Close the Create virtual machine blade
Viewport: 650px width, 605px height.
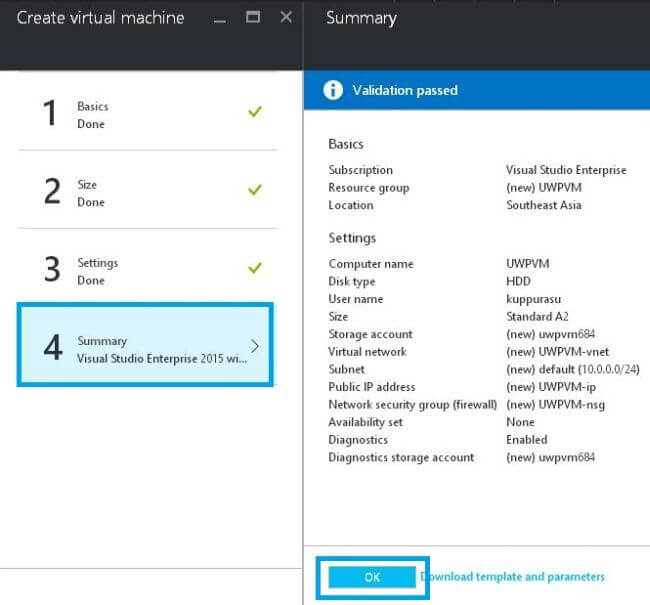tap(286, 17)
